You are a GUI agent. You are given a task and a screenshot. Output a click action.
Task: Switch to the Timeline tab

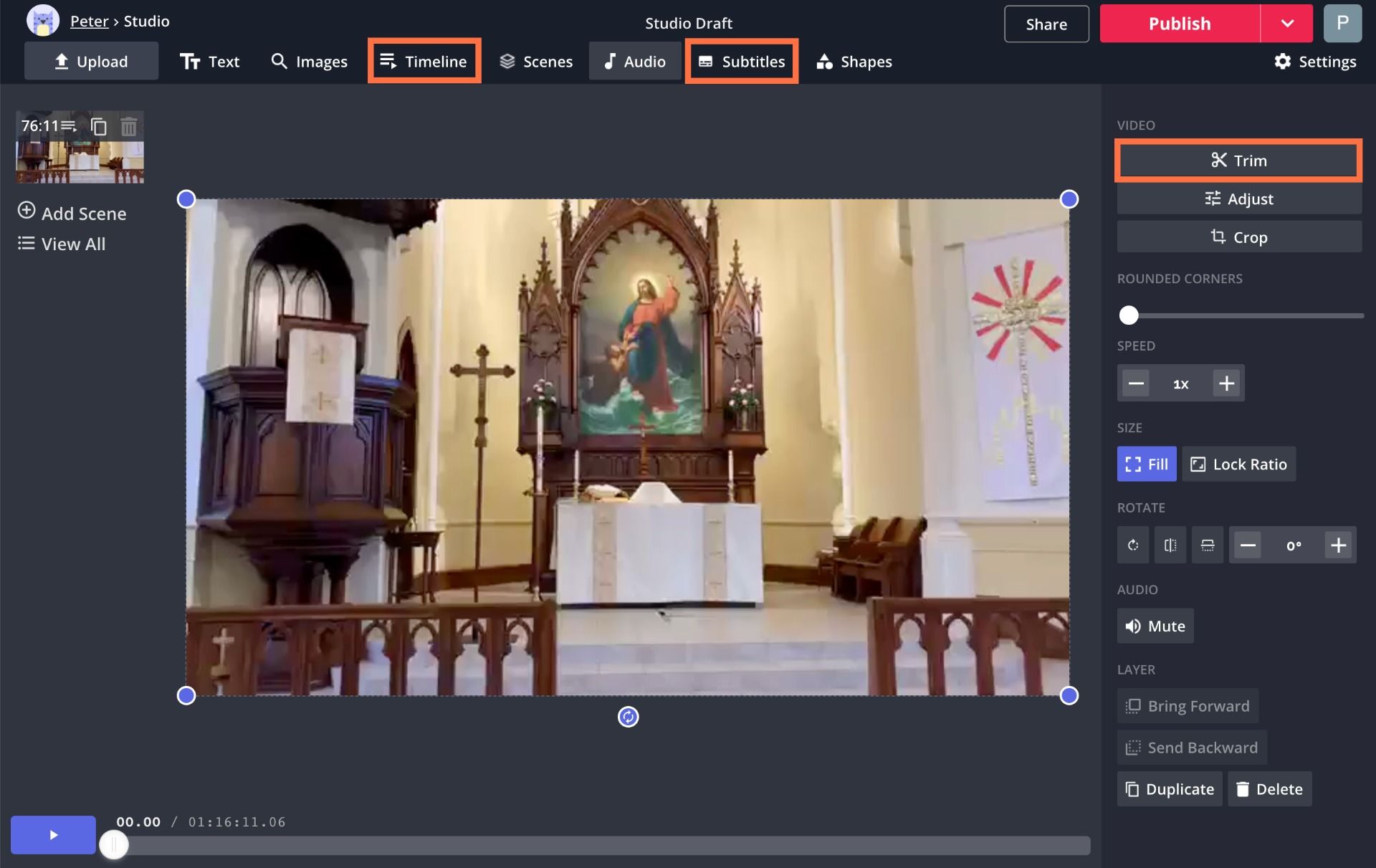(424, 62)
